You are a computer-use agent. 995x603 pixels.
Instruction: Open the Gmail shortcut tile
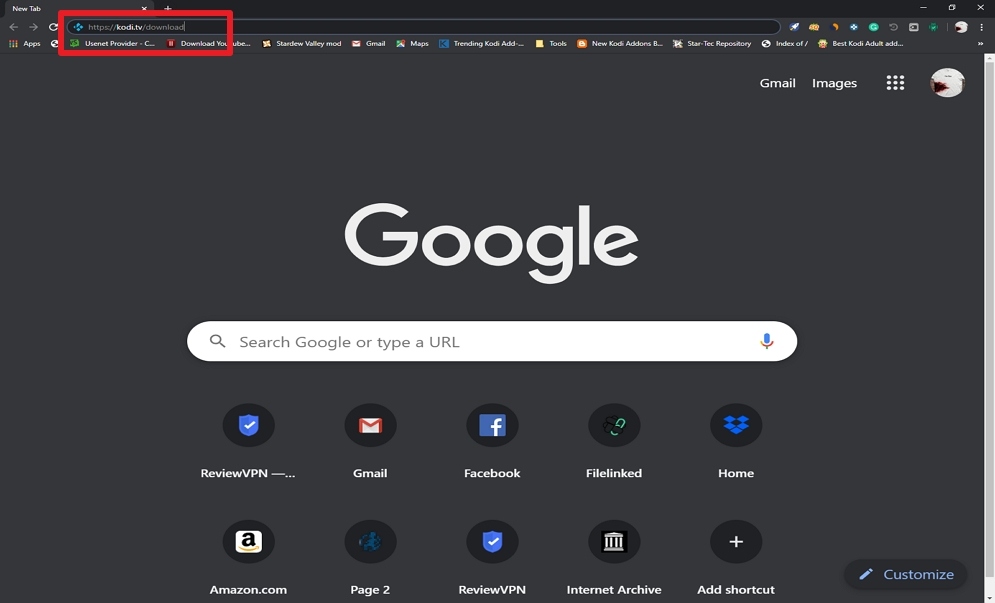[x=370, y=441]
